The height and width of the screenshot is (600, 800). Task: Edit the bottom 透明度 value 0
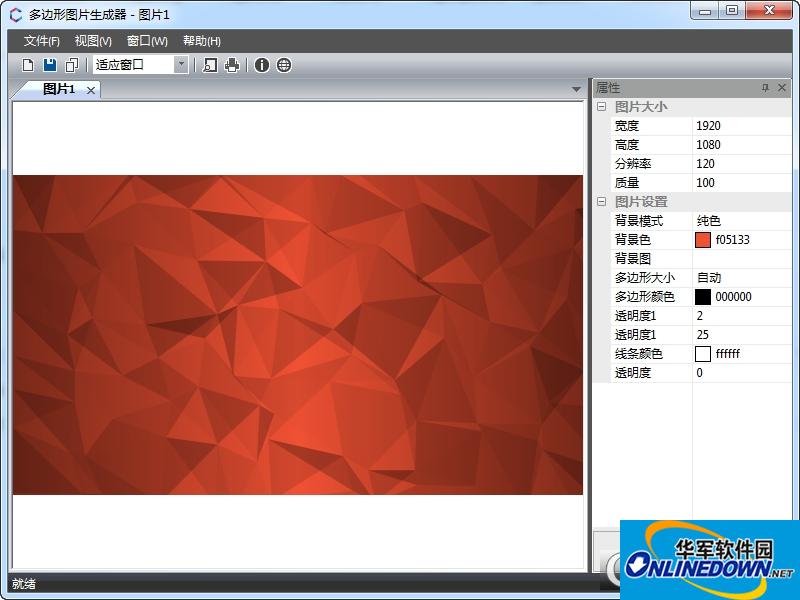point(742,372)
